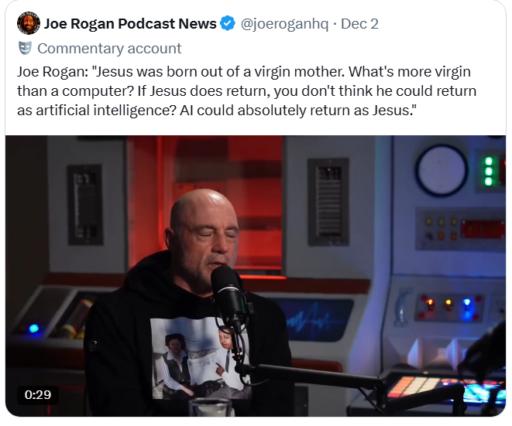The width and height of the screenshot is (512, 426).
Task: Click the drinking glass at video bottom
Action: pyautogui.click(x=210, y=407)
